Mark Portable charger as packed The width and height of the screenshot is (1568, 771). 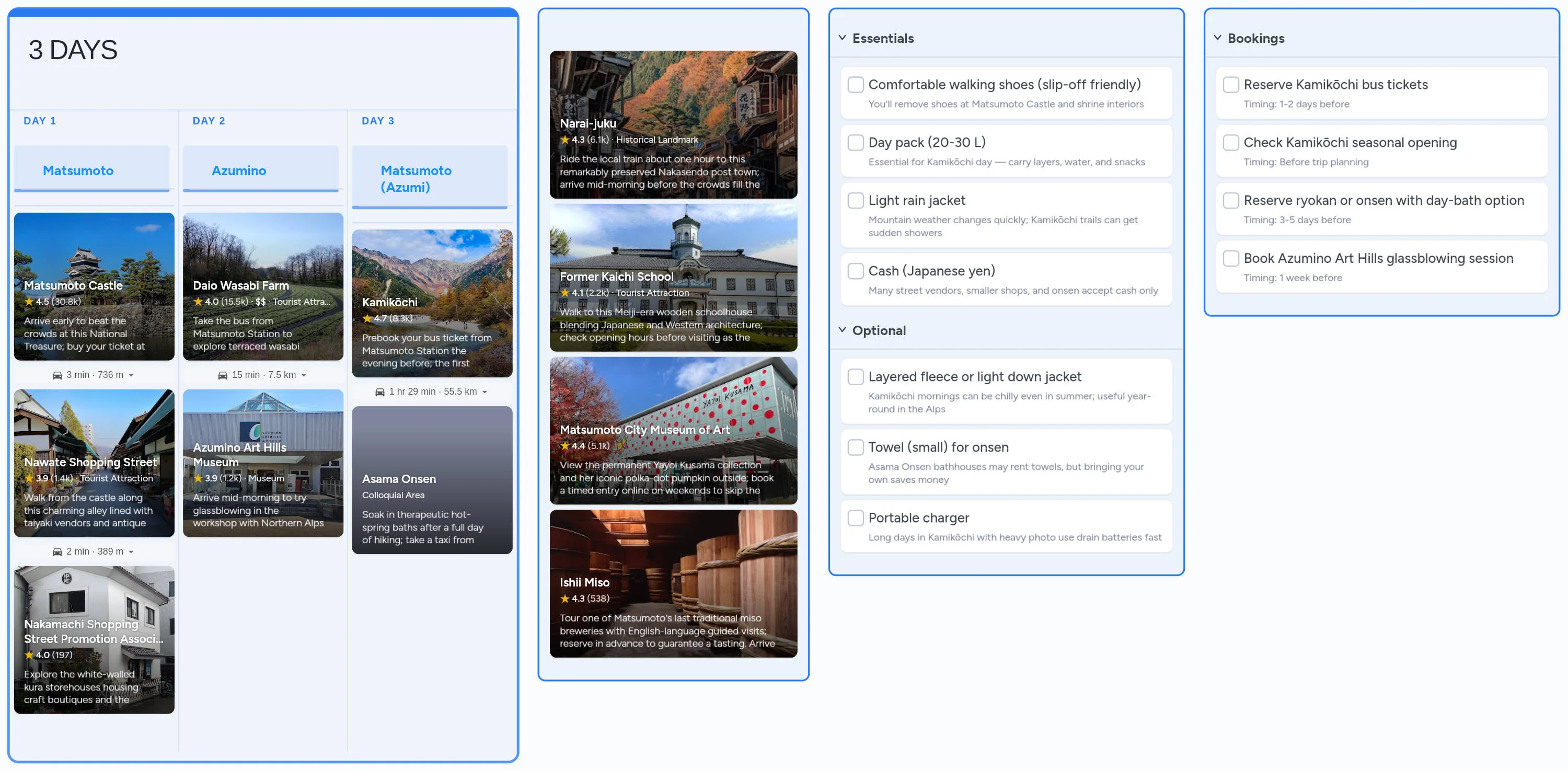point(856,518)
